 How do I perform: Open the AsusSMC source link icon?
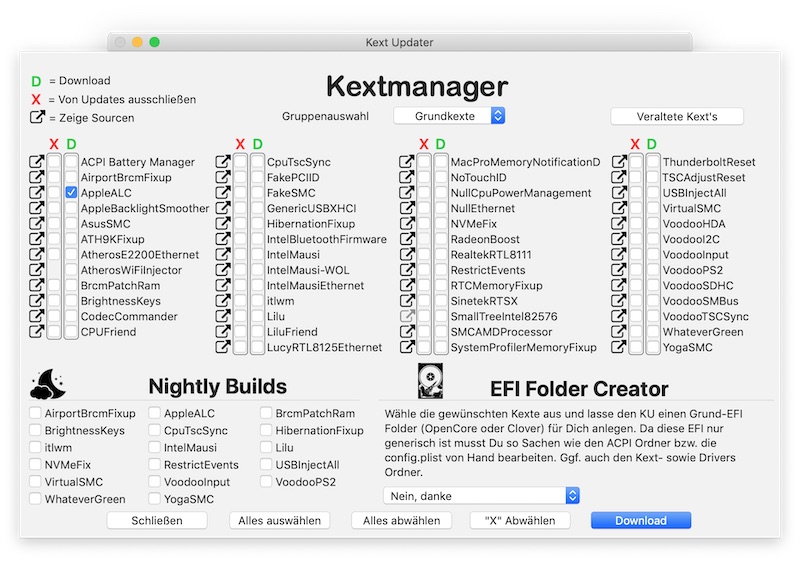[x=36, y=223]
